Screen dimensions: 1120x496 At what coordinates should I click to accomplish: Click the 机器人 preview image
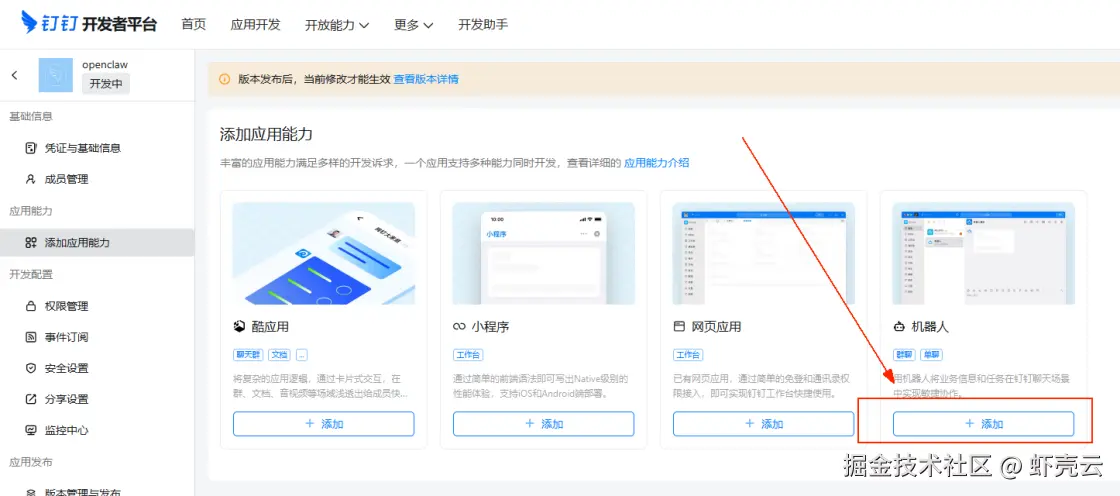coord(984,253)
